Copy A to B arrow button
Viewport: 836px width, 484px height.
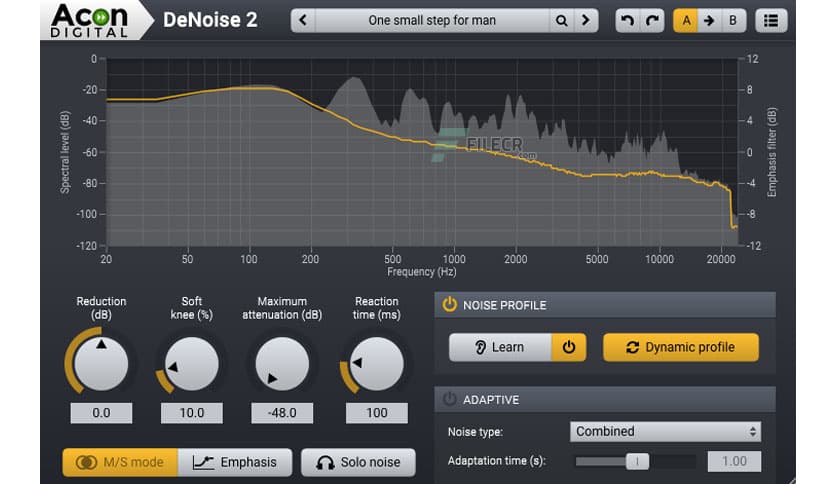(709, 20)
